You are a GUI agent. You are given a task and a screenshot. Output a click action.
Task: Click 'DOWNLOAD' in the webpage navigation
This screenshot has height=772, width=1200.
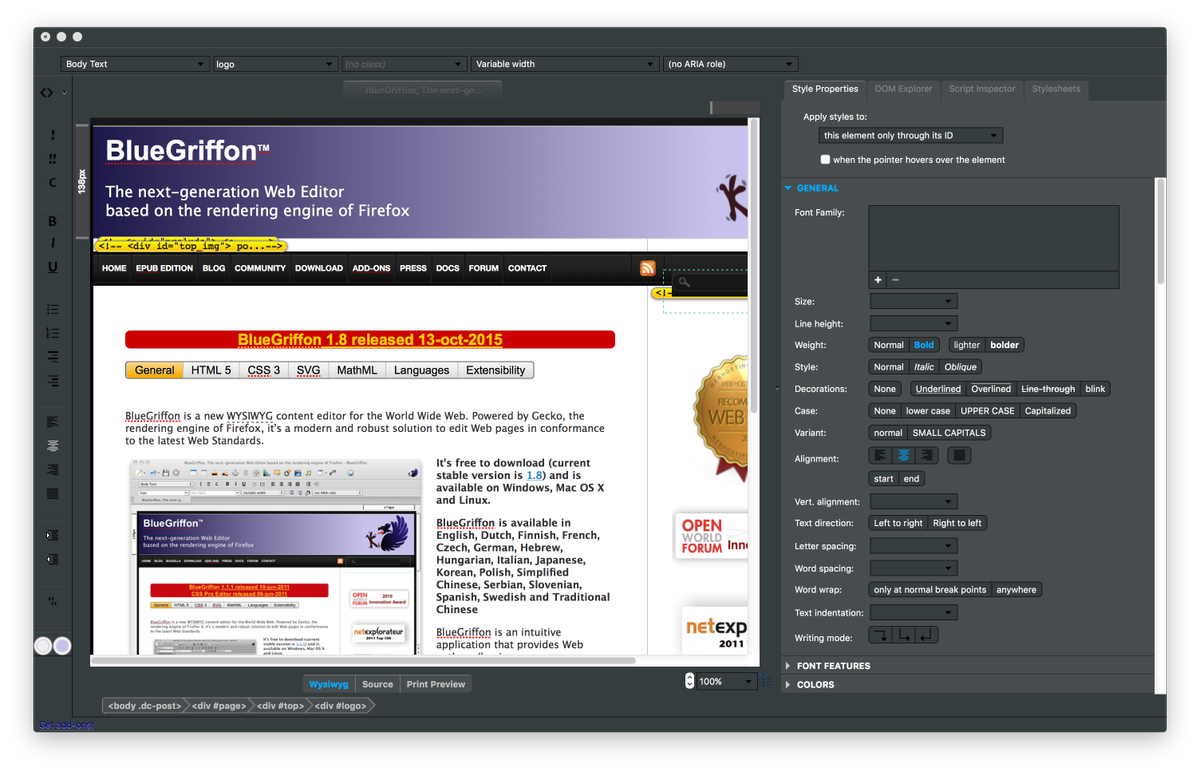click(x=319, y=268)
